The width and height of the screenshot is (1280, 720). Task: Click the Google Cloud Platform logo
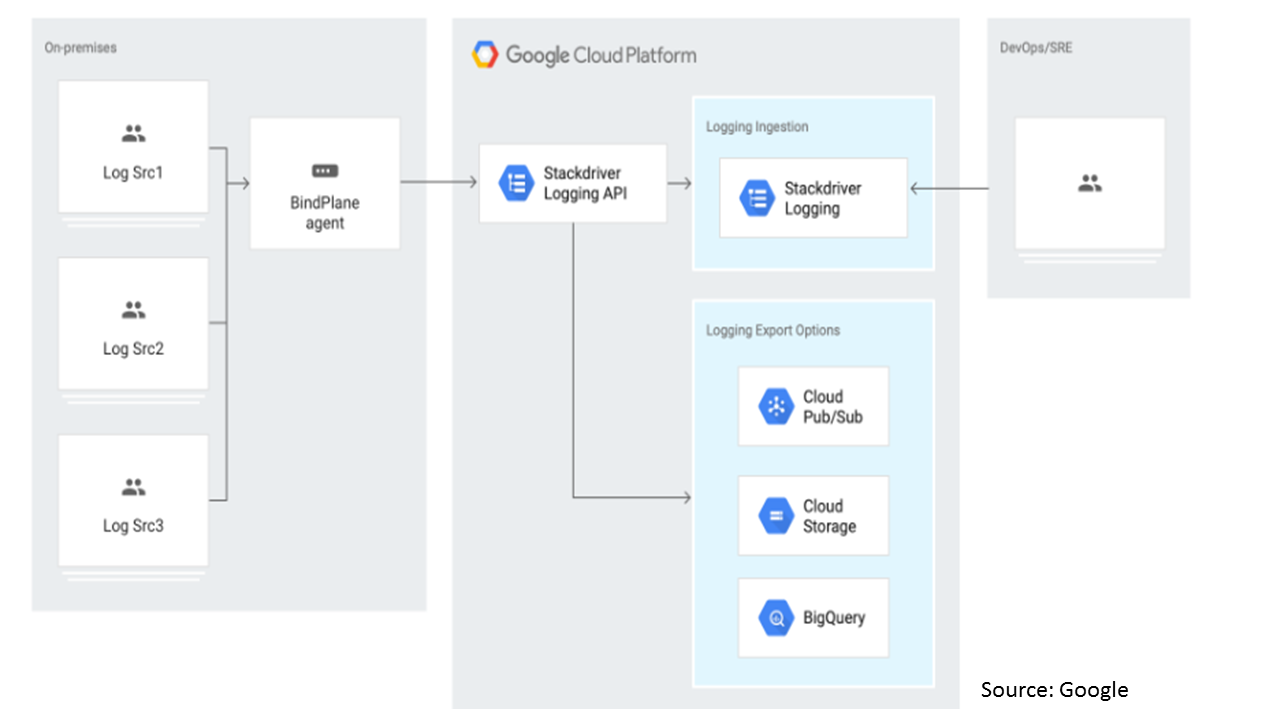coord(485,54)
